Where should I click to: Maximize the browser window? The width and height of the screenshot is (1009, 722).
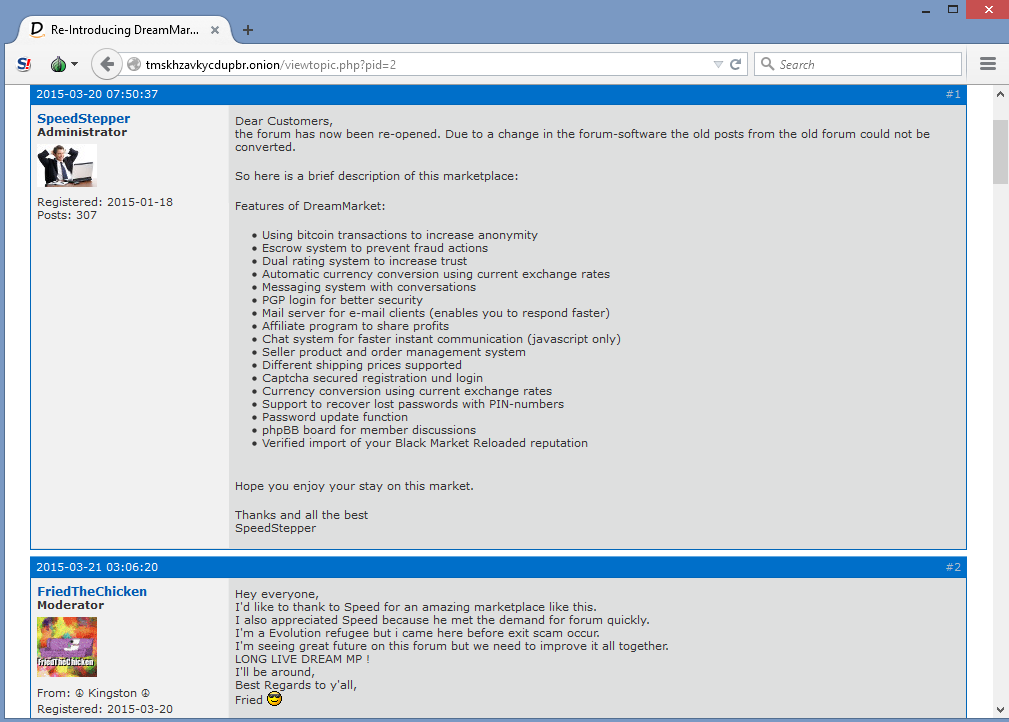953,9
